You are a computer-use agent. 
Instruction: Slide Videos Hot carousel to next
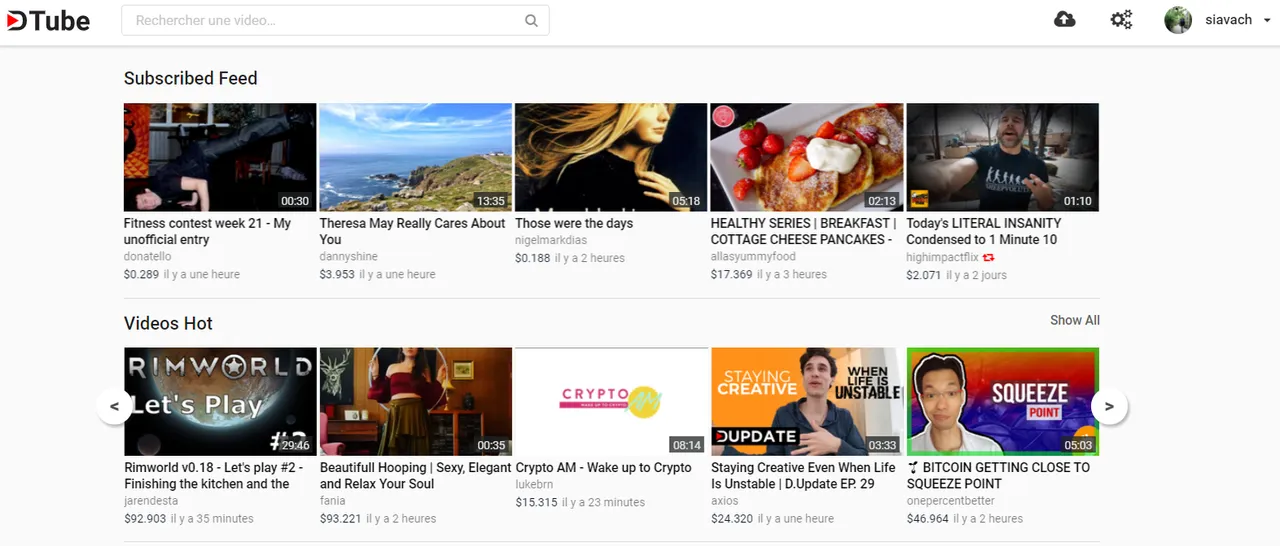pyautogui.click(x=1109, y=406)
